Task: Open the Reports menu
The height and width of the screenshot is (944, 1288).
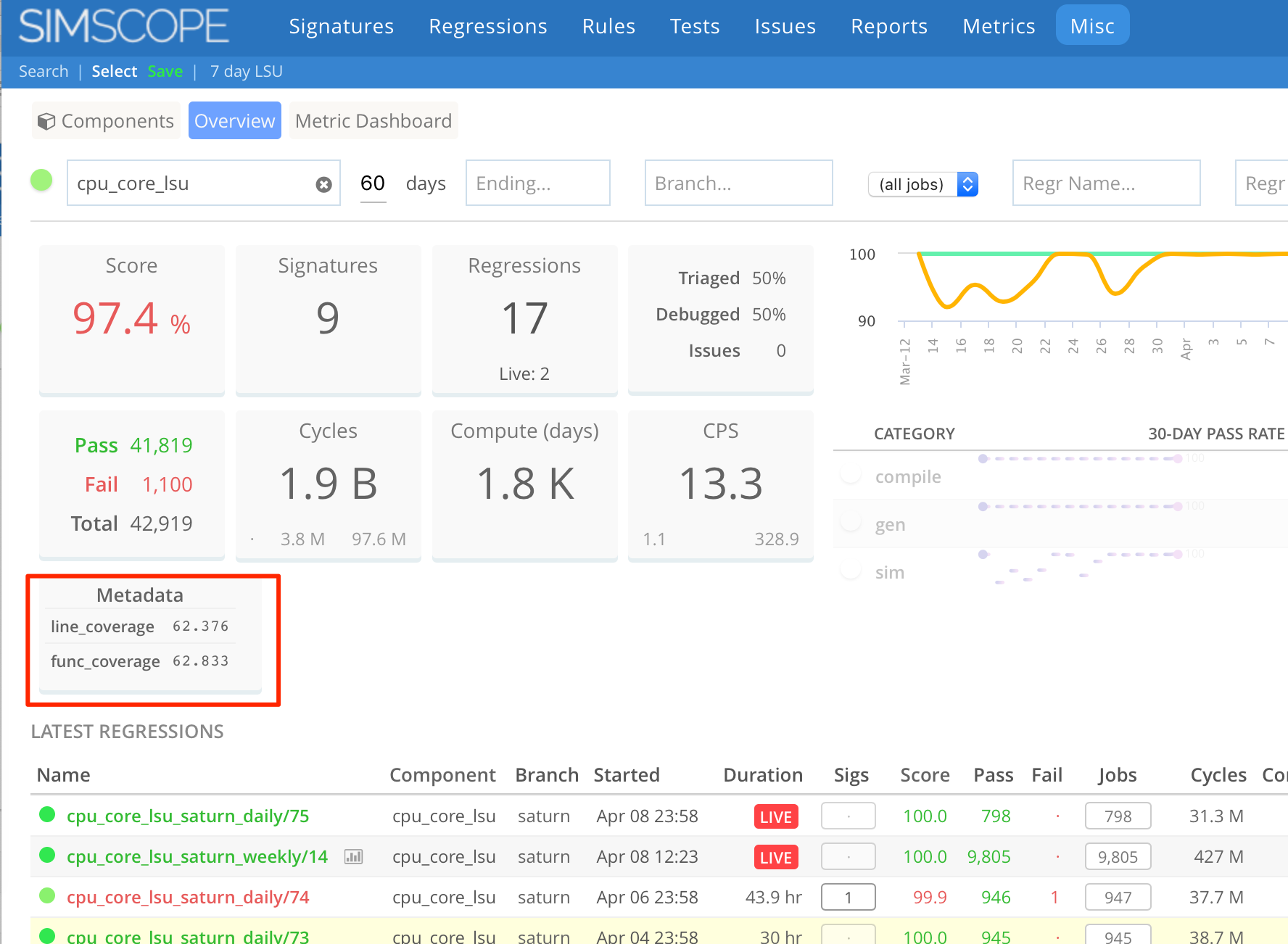Action: (889, 26)
